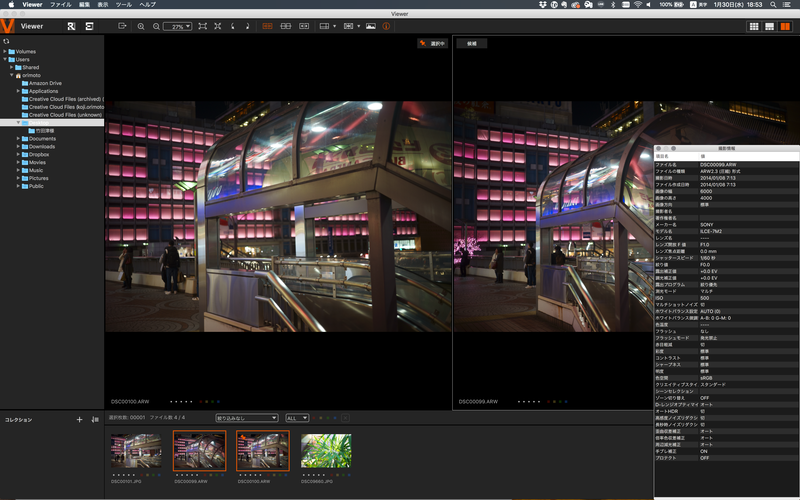Select the third comparison layout icon
Screen dimensions: 800x500
(x=304, y=26)
